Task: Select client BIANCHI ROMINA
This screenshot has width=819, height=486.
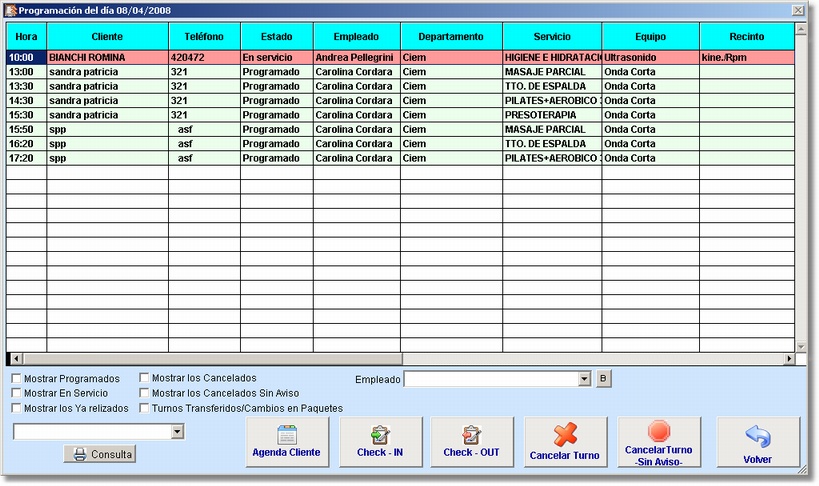Action: (x=107, y=57)
